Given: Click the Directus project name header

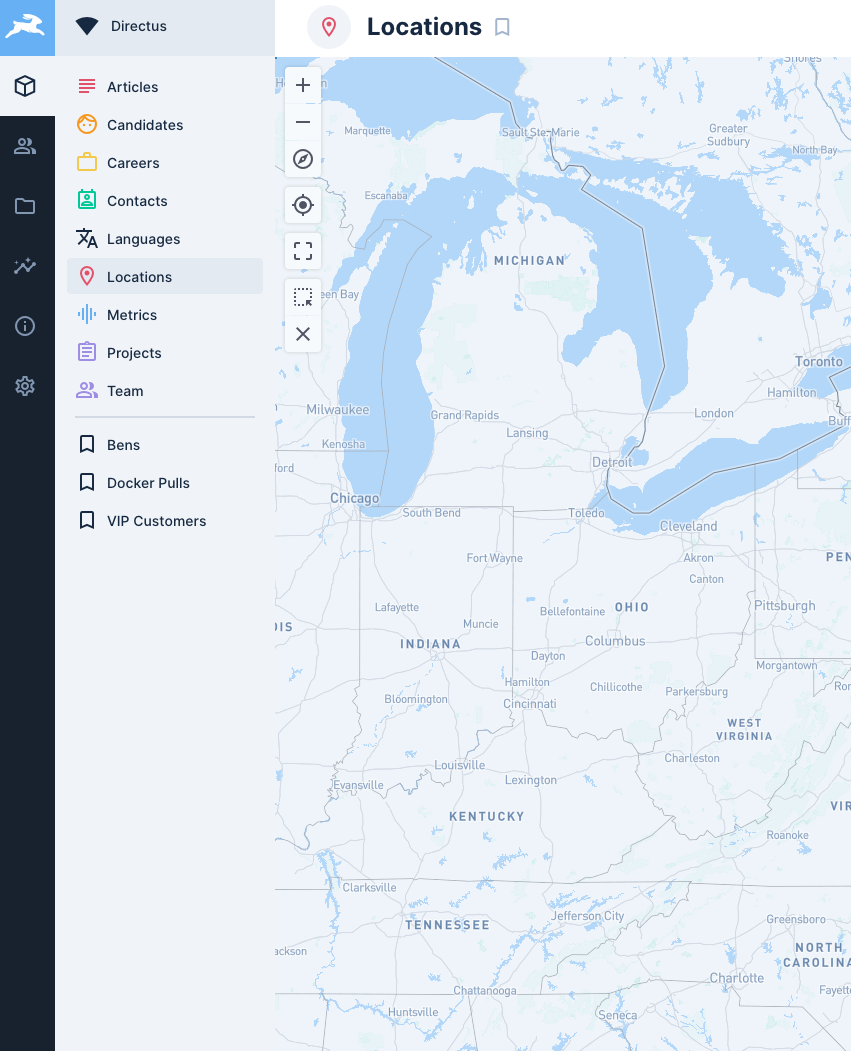Looking at the screenshot, I should coord(165,27).
